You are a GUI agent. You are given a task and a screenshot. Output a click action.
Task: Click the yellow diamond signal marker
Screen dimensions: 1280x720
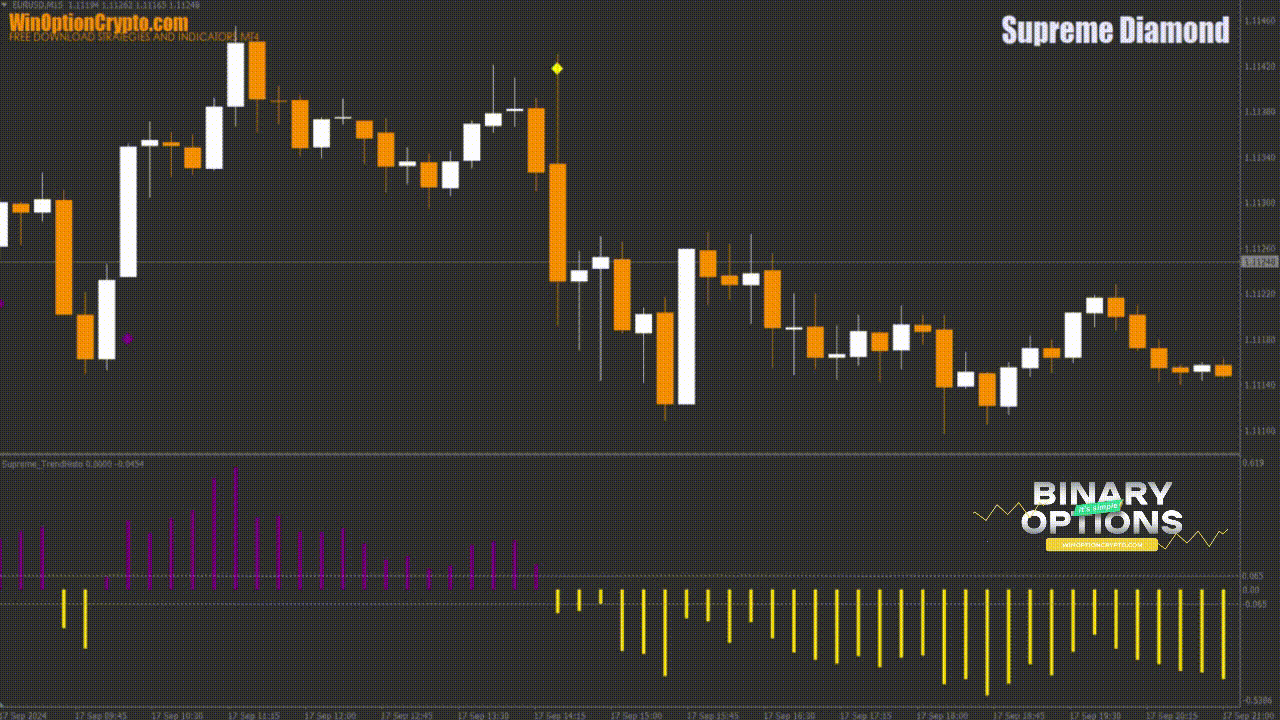[557, 68]
